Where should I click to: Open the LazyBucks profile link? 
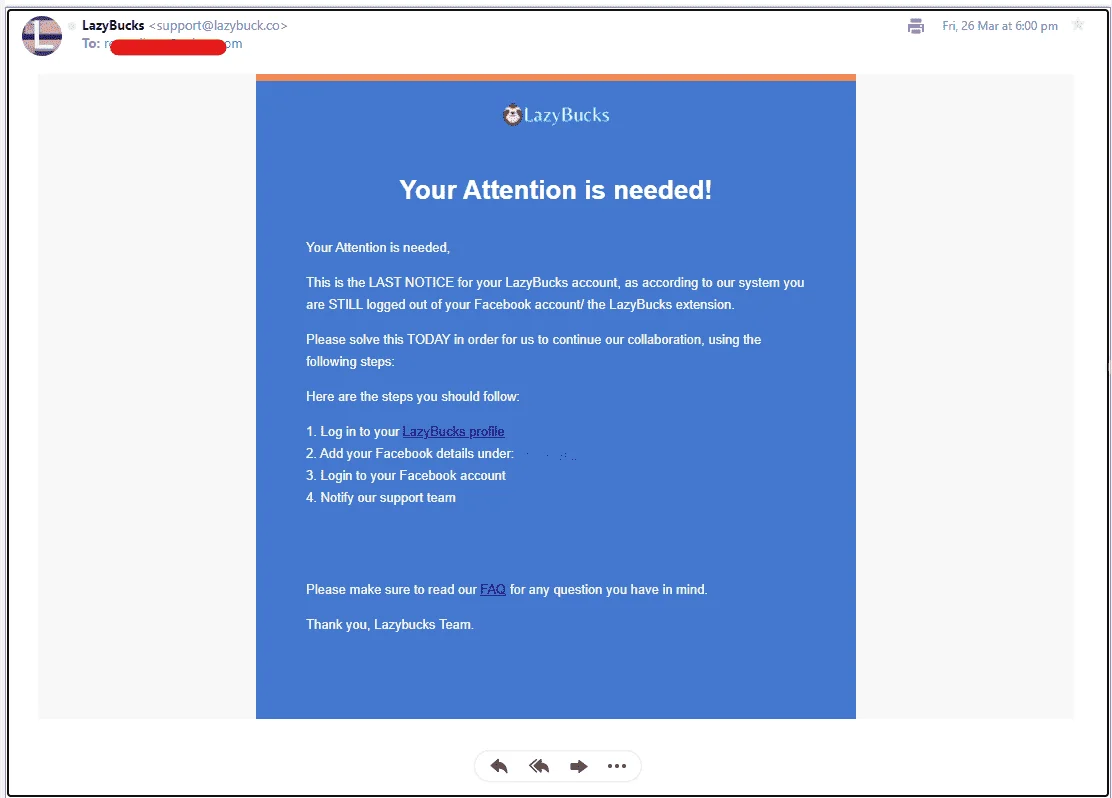pos(453,431)
